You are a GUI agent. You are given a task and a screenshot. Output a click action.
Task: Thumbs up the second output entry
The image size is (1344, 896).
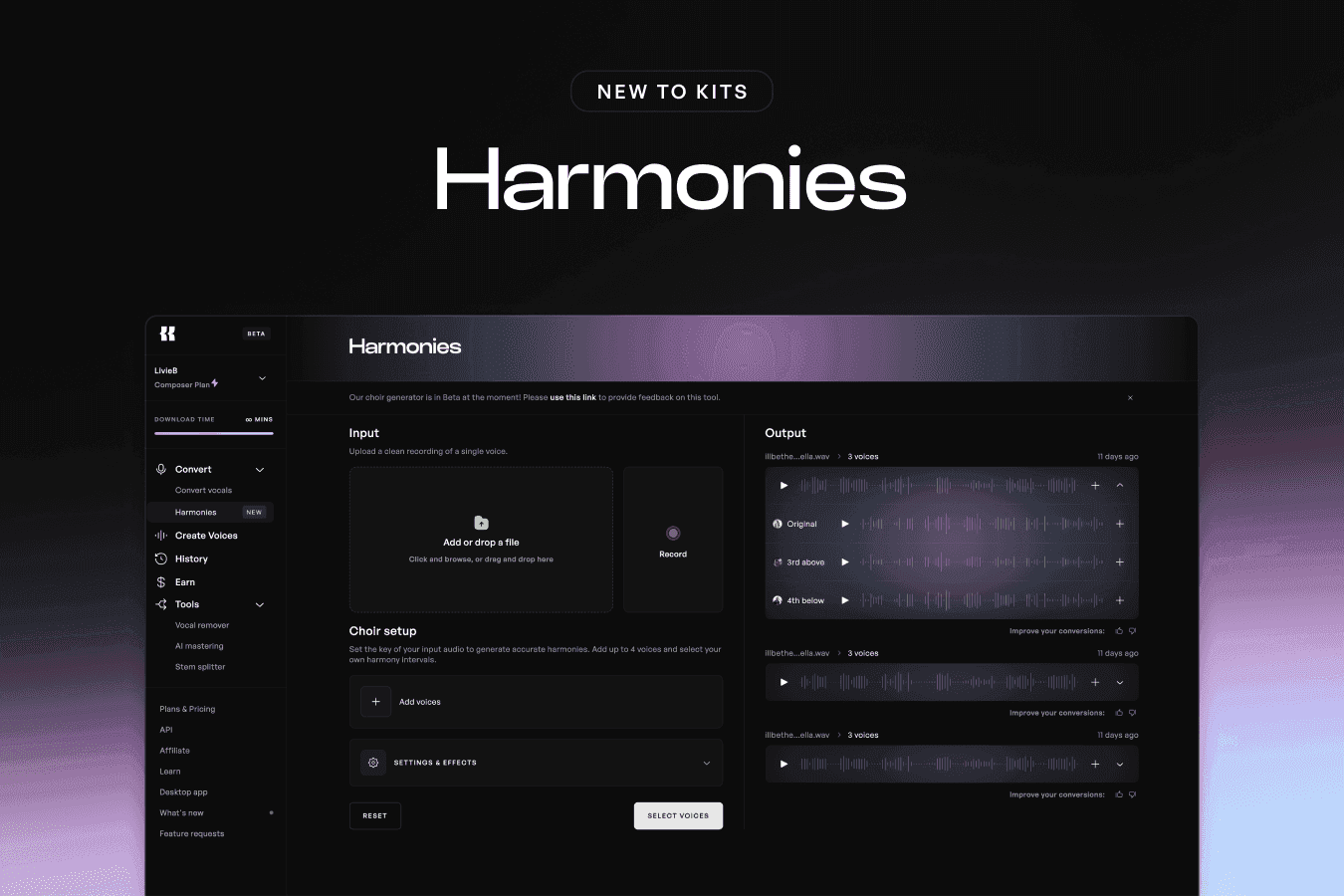click(1120, 713)
